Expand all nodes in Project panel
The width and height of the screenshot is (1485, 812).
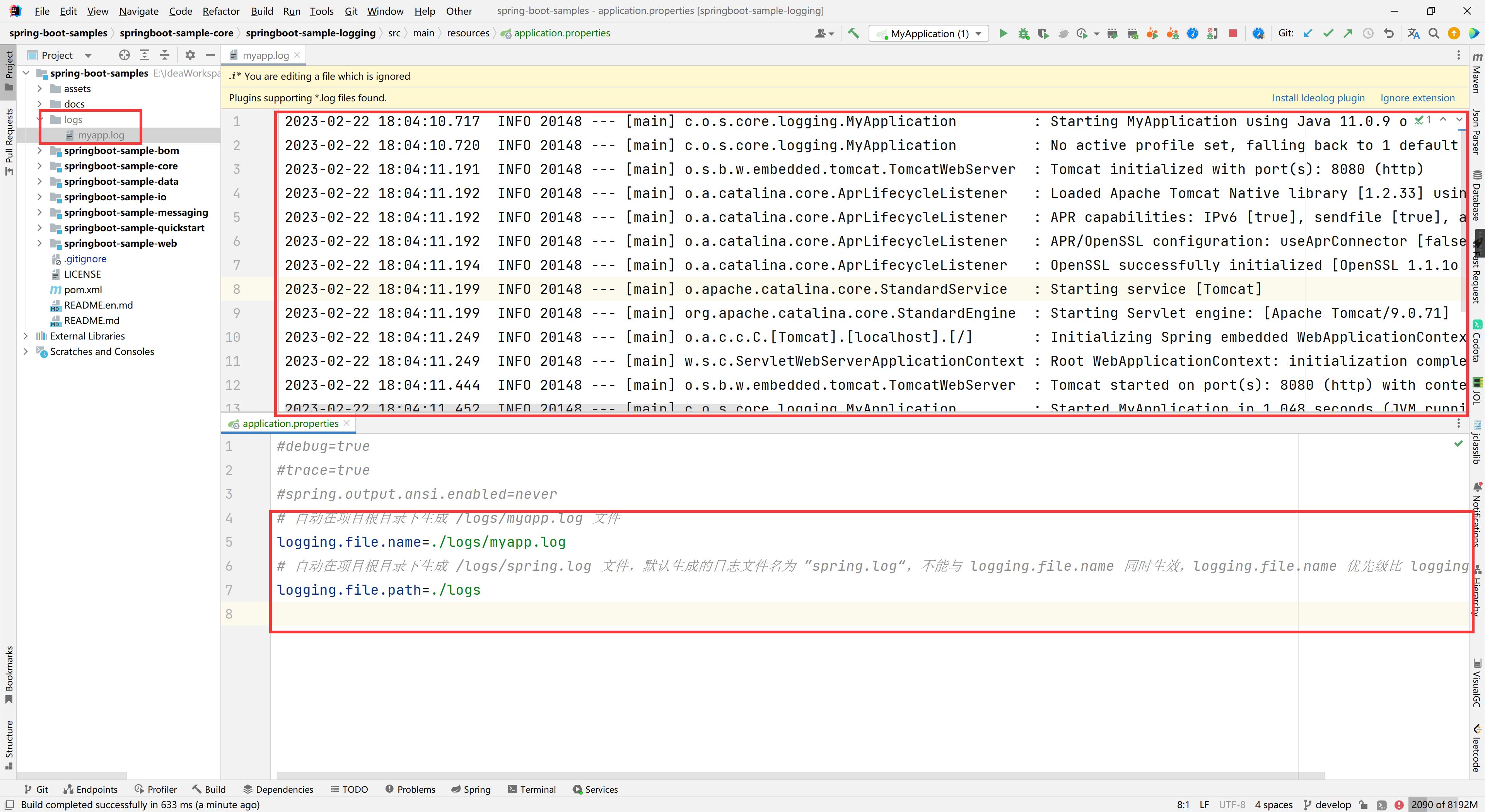click(145, 55)
